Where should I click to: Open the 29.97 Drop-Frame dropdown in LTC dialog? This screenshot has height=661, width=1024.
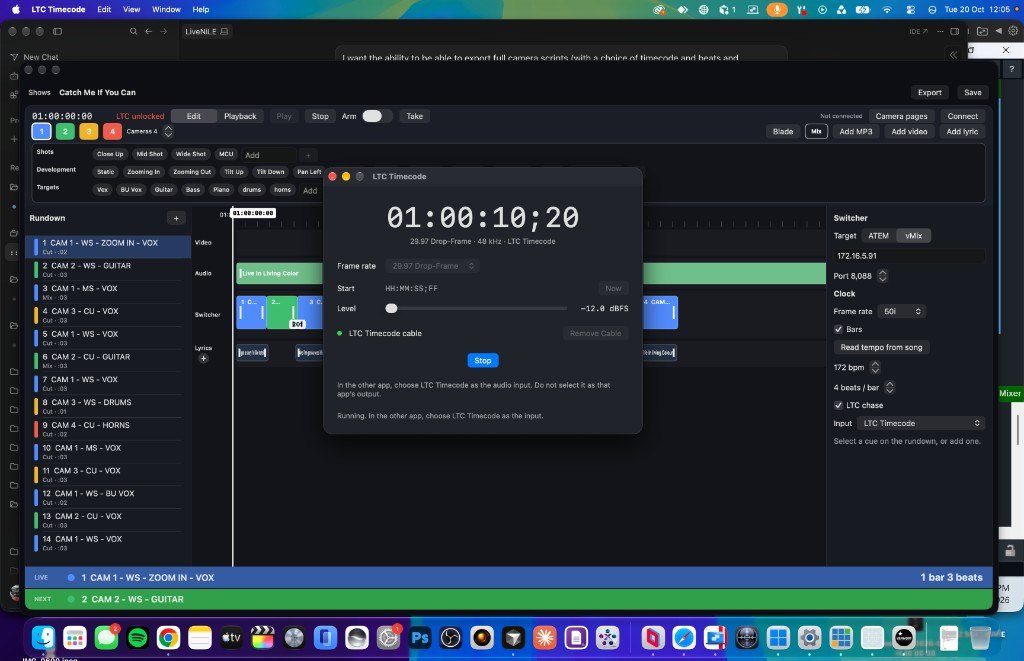pos(432,266)
